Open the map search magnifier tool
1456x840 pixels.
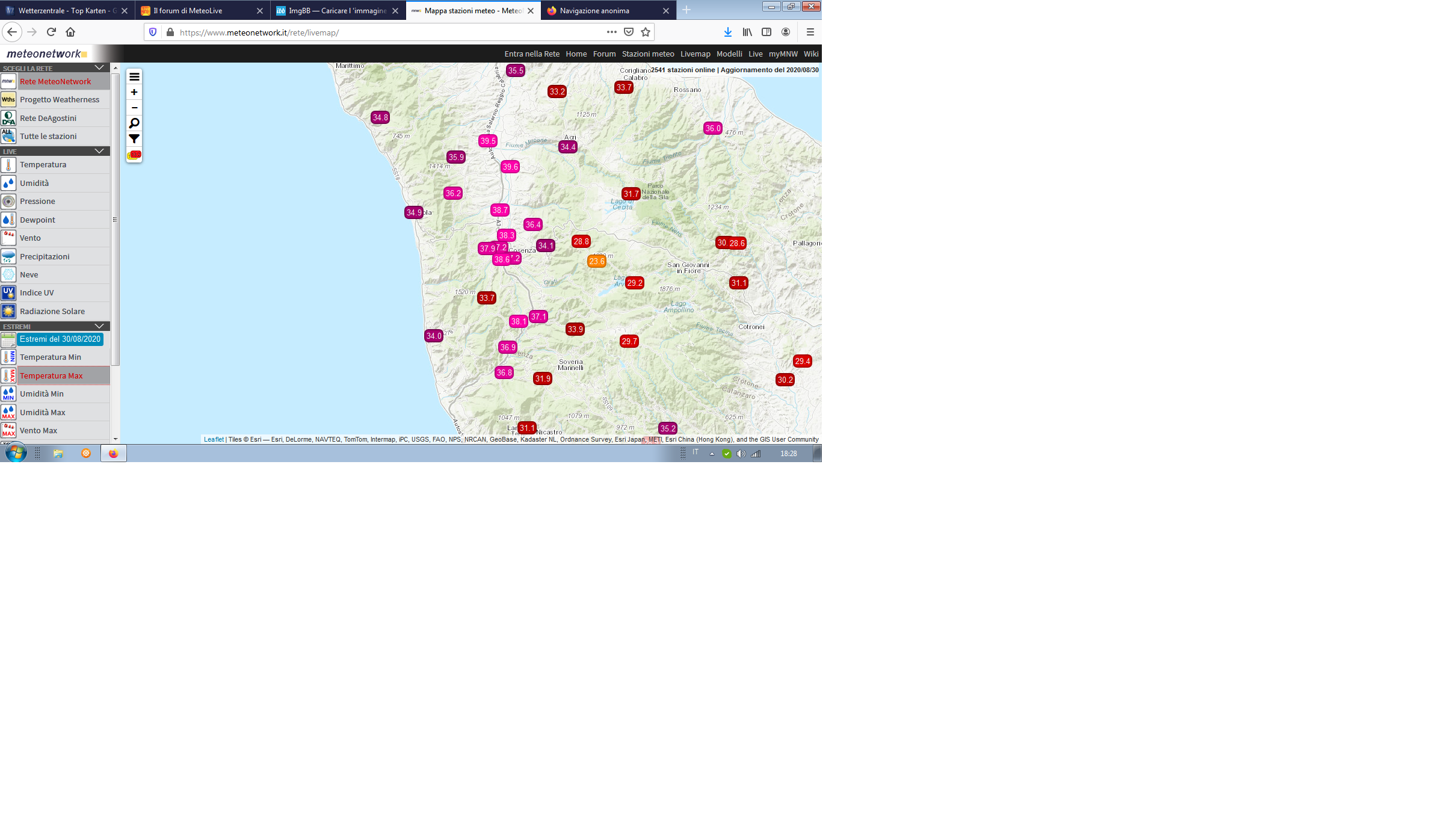point(134,123)
